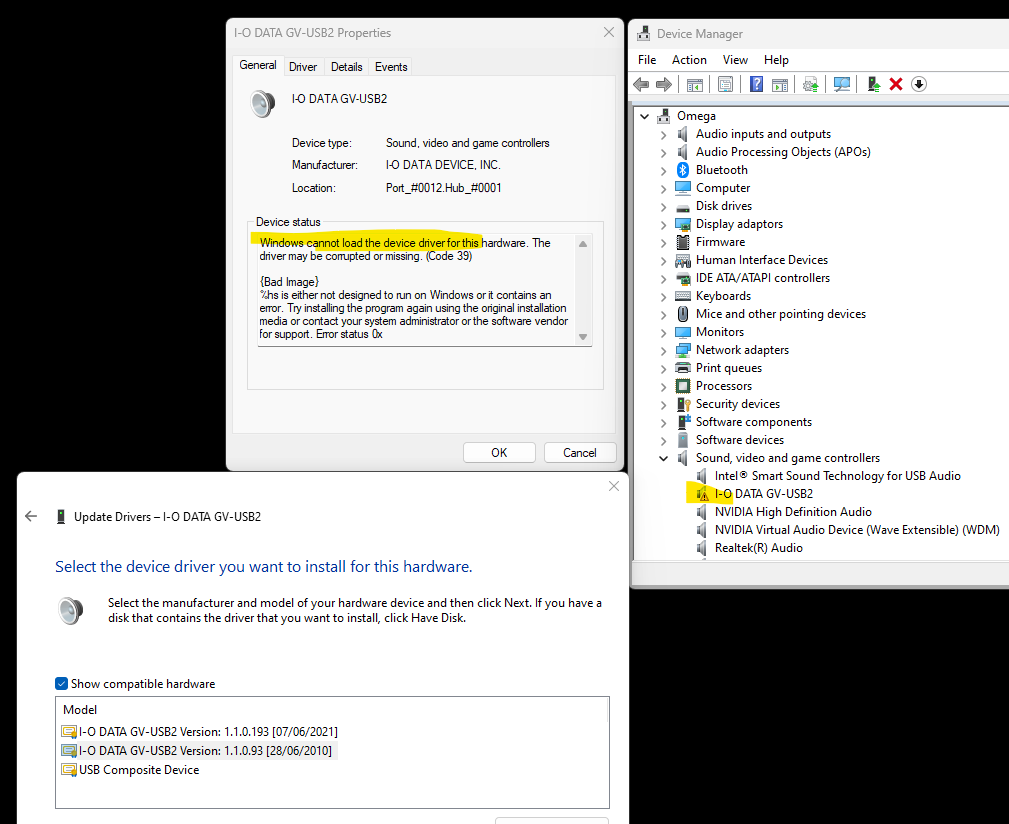Open the File menu in Device Manager
The width and height of the screenshot is (1009, 824).
click(x=647, y=60)
